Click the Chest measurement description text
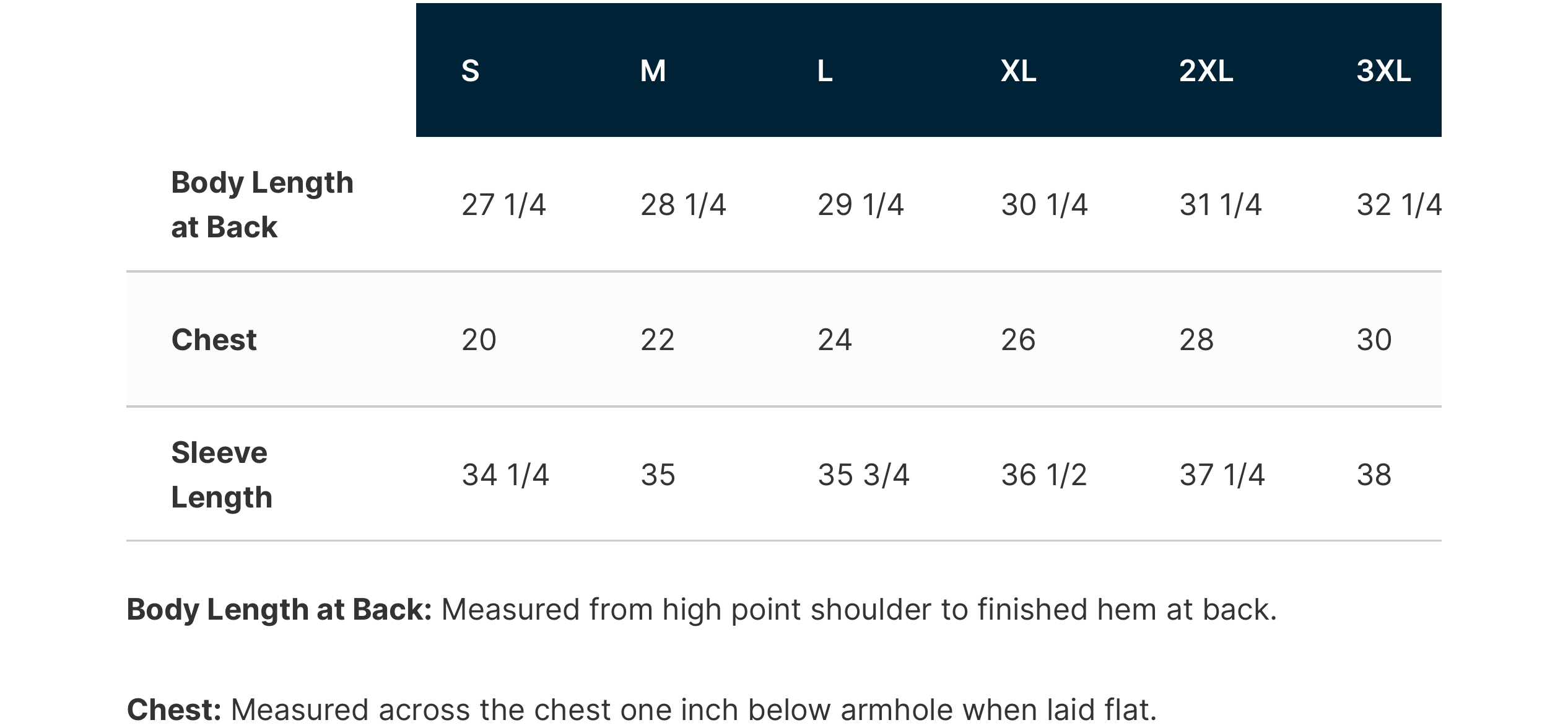The width and height of the screenshot is (1568, 725). (x=694, y=709)
